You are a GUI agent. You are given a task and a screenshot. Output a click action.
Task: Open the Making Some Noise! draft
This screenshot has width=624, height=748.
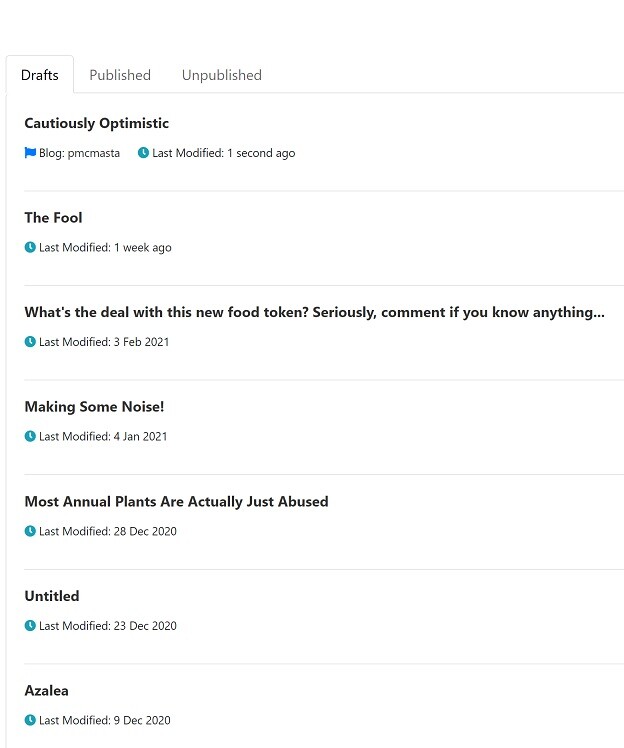[x=94, y=406]
